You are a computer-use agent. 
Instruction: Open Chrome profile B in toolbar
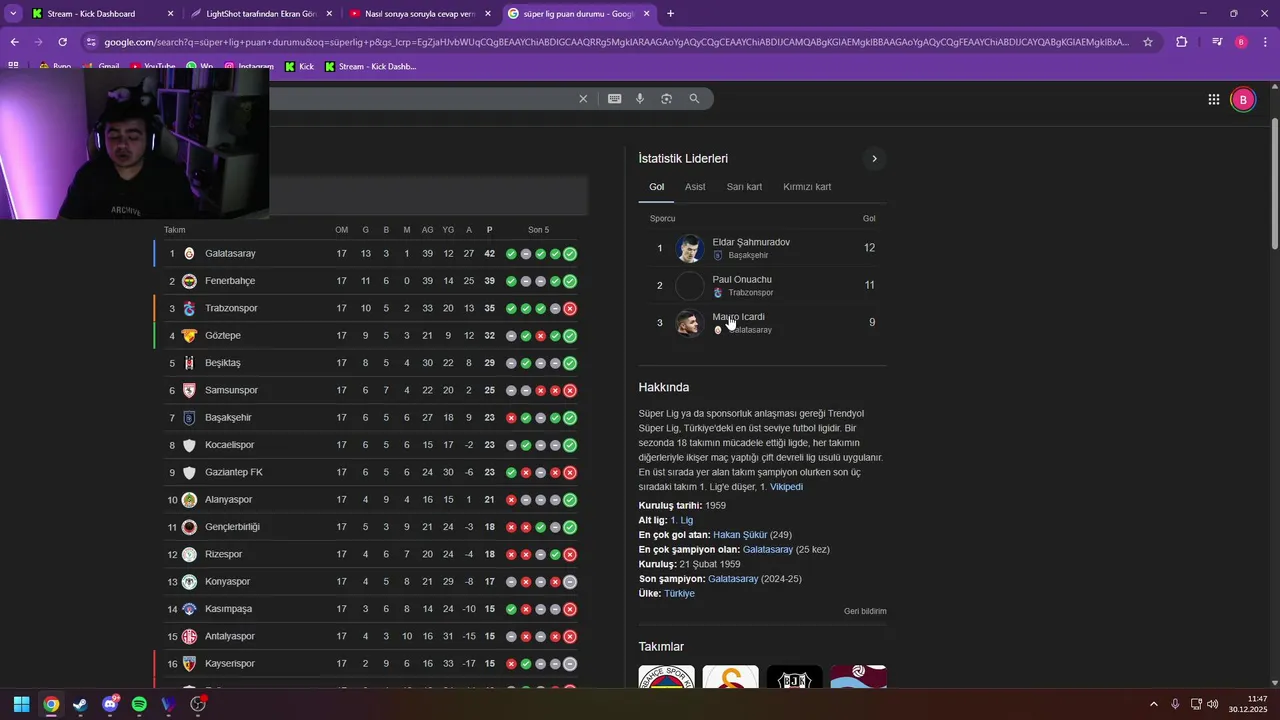click(1241, 42)
